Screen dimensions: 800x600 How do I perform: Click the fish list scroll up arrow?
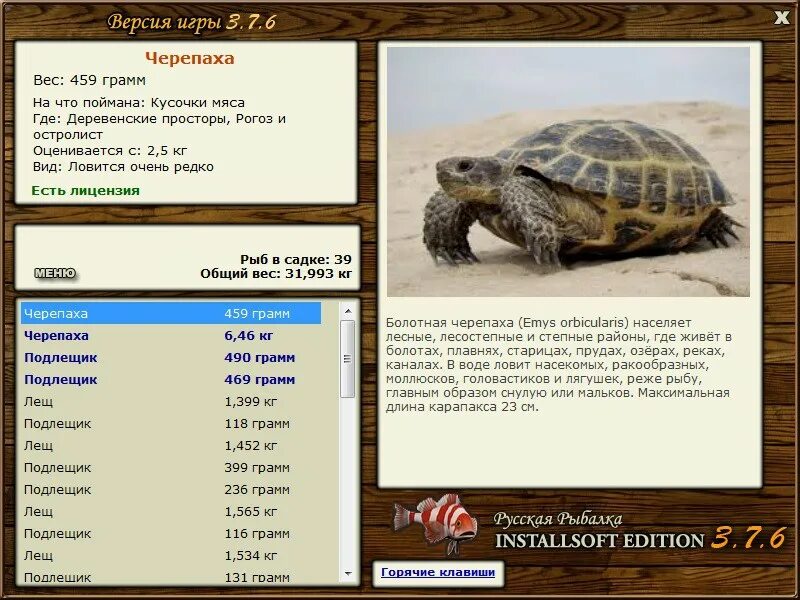click(348, 311)
